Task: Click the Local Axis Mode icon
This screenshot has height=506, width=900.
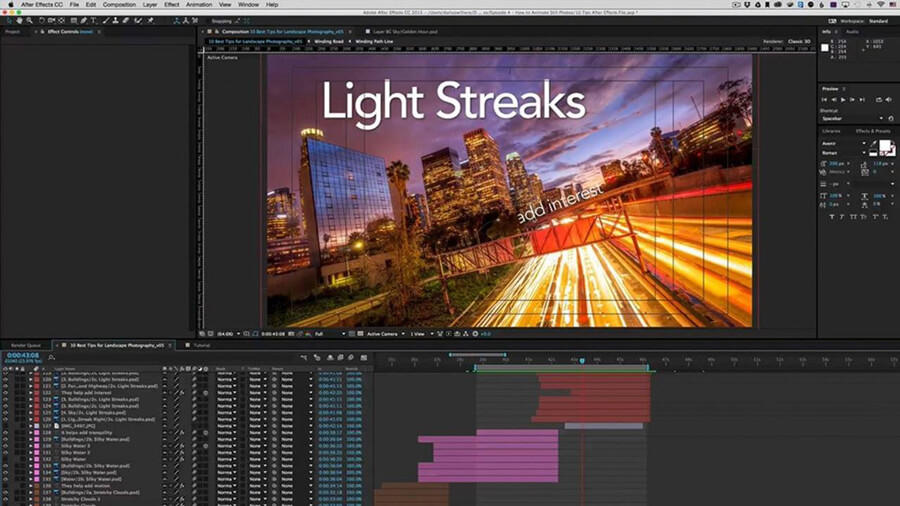Action: pos(176,21)
